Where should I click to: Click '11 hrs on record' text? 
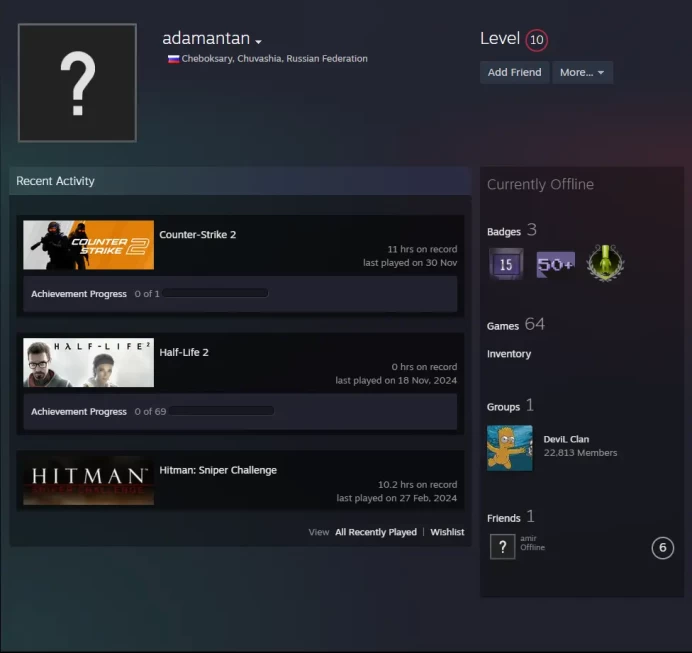click(x=422, y=249)
